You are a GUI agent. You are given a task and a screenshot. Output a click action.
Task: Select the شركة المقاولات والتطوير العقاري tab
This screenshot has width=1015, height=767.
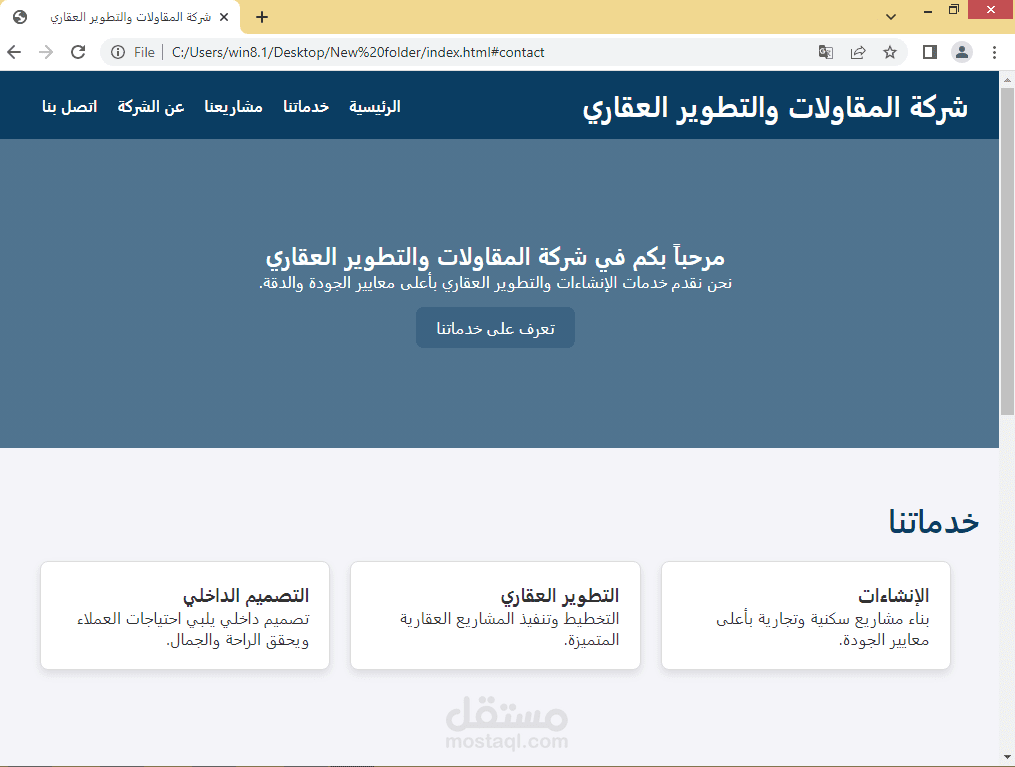pyautogui.click(x=120, y=17)
